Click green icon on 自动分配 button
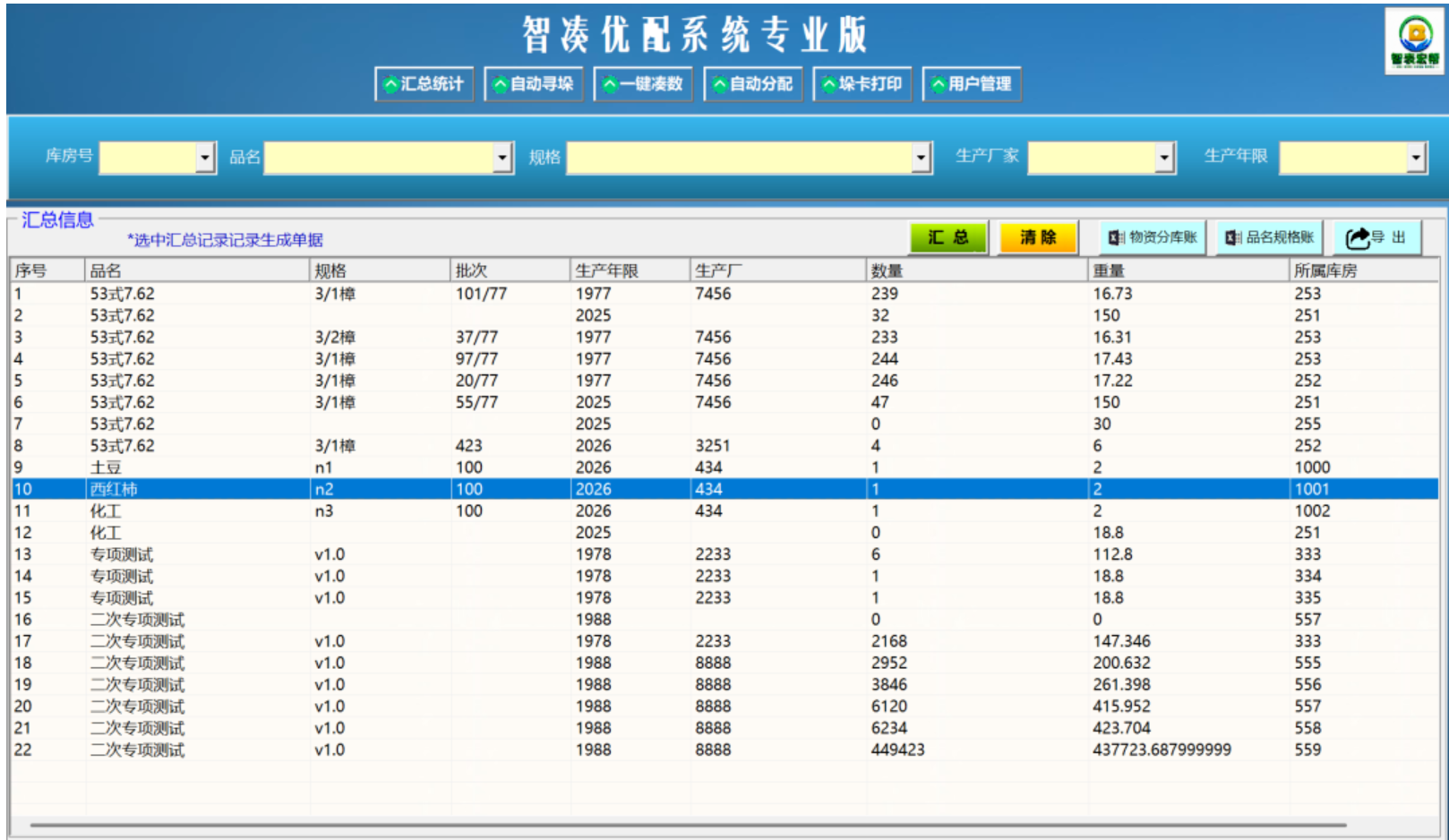Screen dimensions: 1449x840 coord(720,85)
